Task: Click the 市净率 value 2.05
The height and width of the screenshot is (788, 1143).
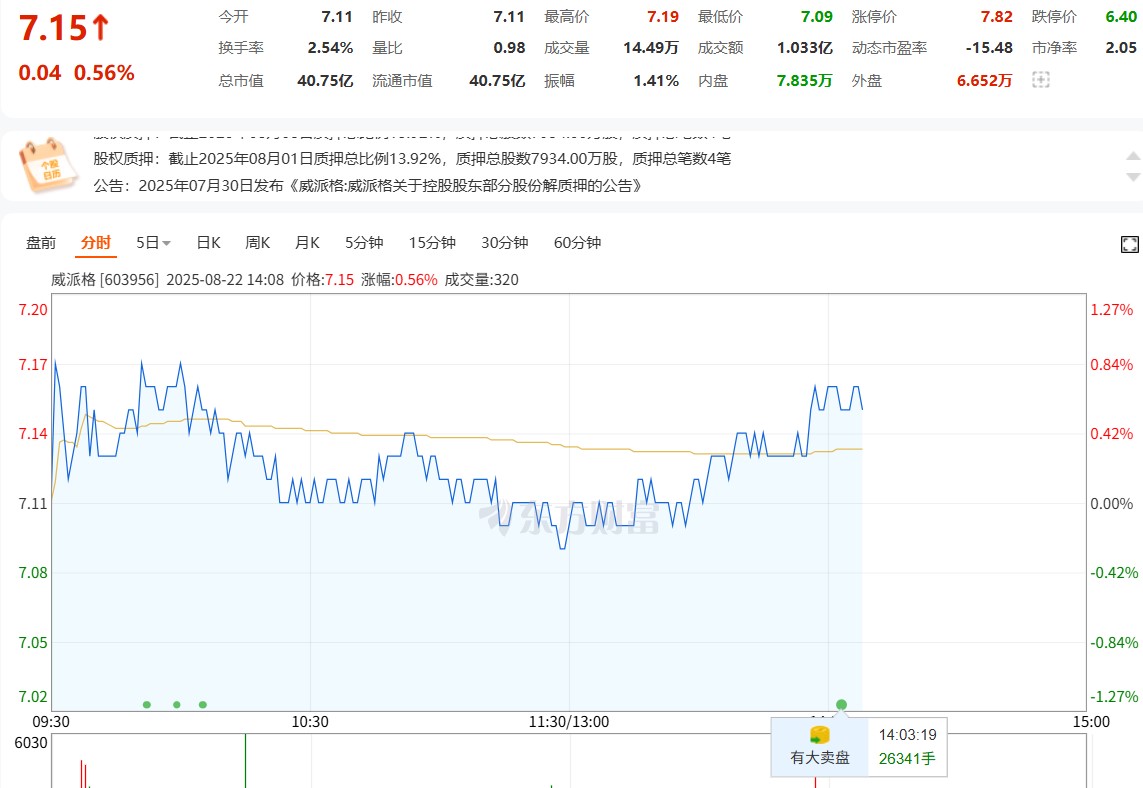Action: tap(1121, 48)
